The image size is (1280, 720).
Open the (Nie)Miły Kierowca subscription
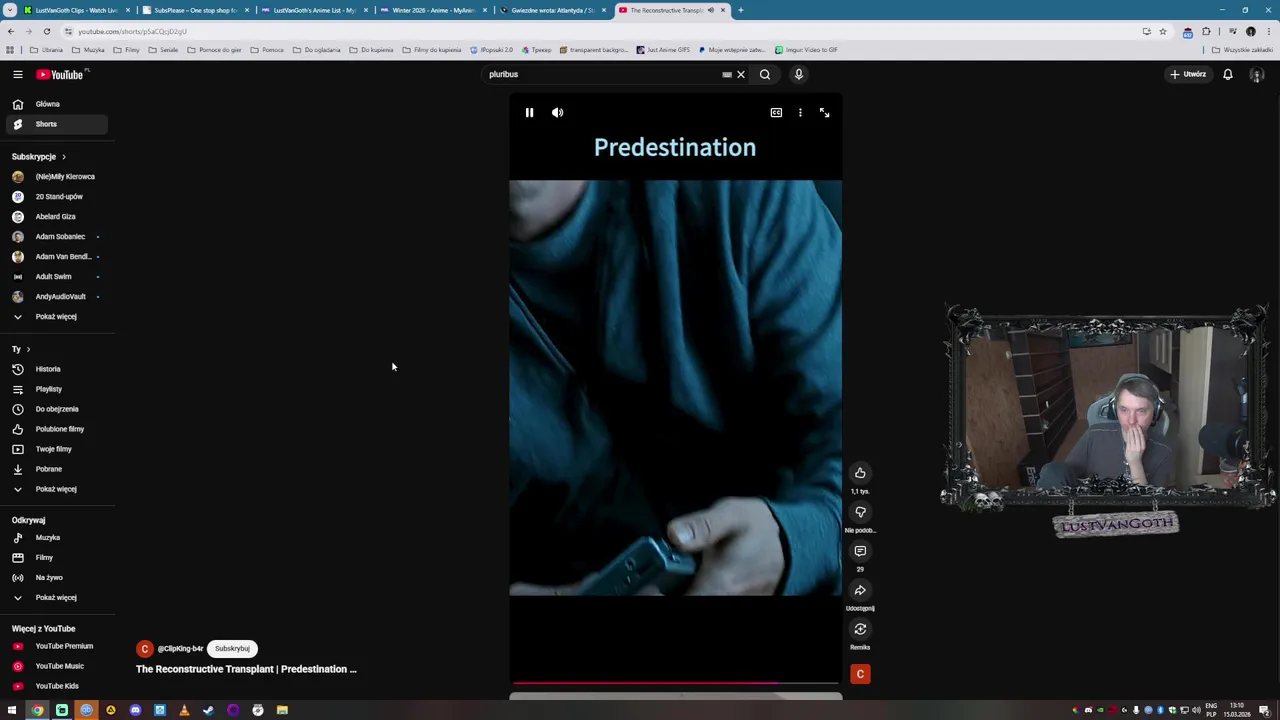pos(56,177)
